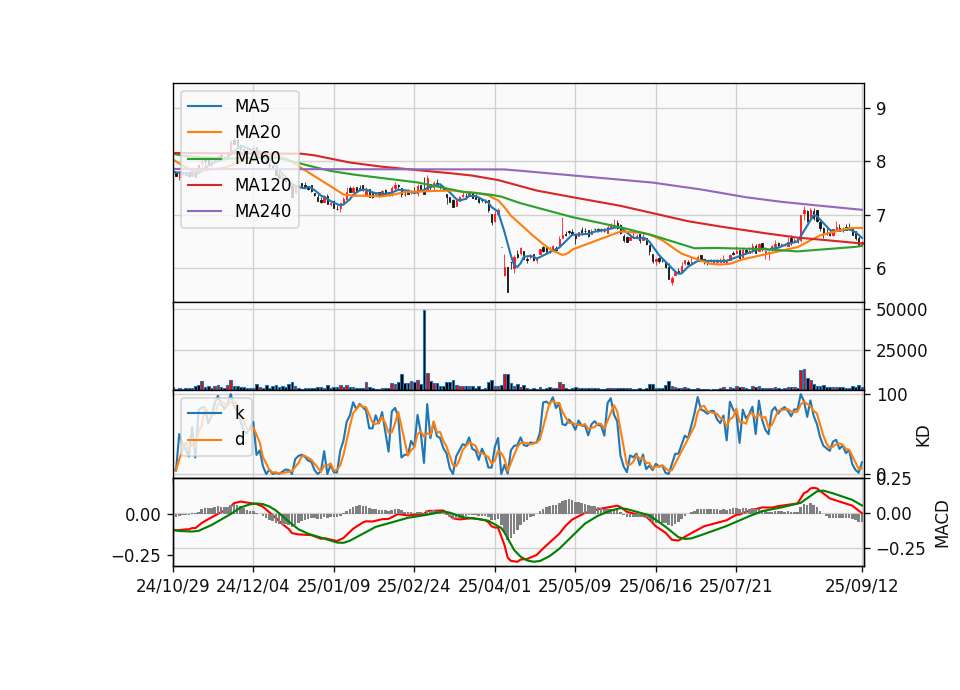This screenshot has width=960, height=690.
Task: Click the volume axis value 25000
Action: click(901, 351)
